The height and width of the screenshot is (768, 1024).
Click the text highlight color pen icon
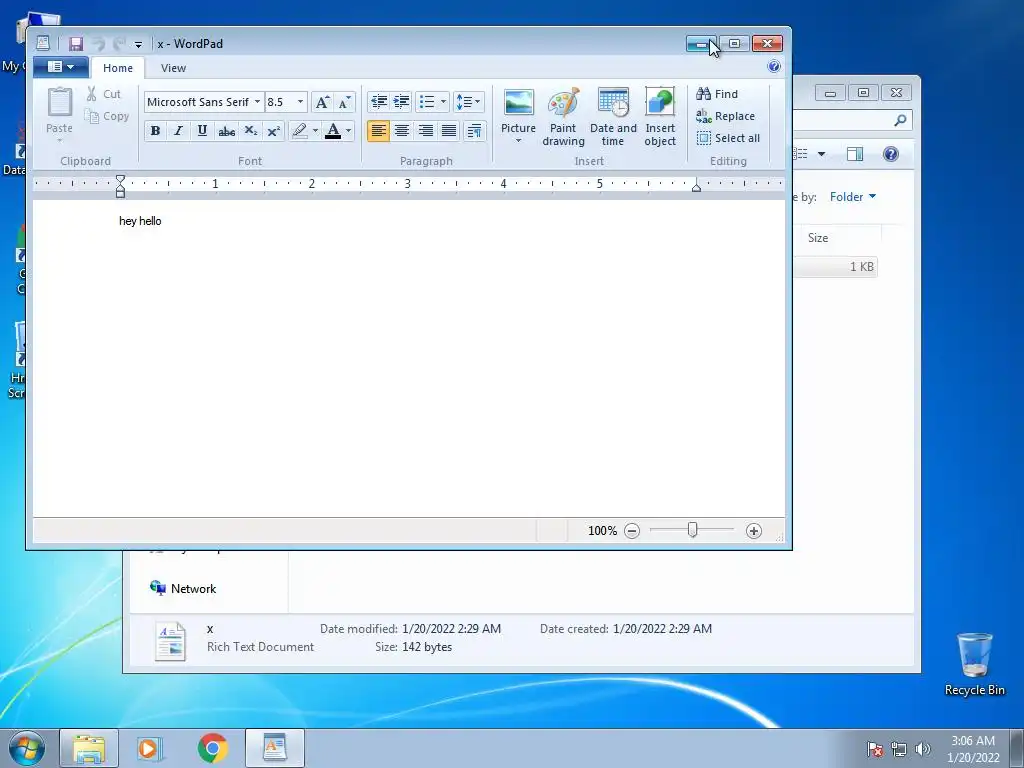300,131
